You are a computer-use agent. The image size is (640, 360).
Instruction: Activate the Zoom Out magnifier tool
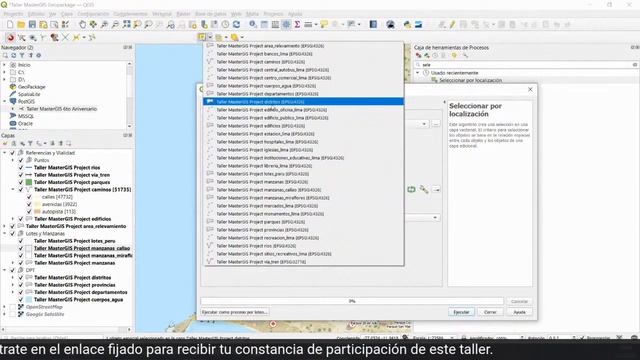[x=115, y=24]
